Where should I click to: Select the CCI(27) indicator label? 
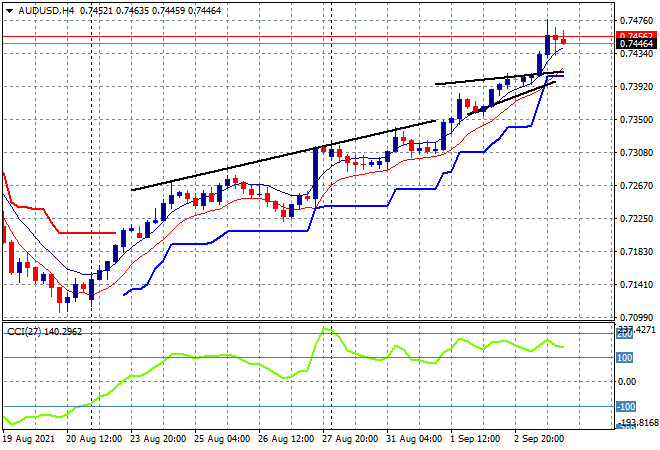(x=29, y=331)
